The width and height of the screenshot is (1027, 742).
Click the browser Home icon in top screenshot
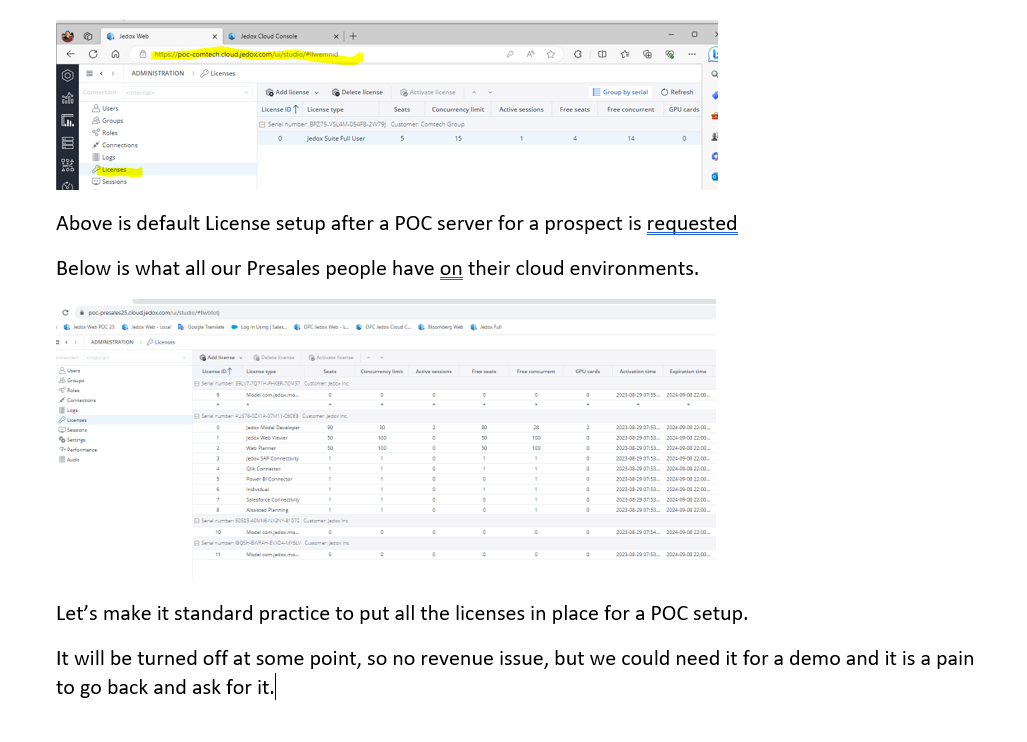[116, 54]
